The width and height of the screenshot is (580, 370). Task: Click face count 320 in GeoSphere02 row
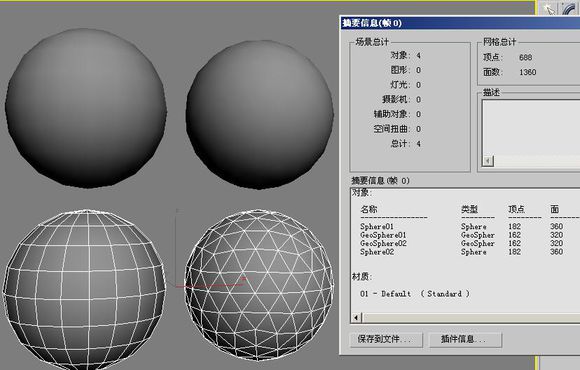pyautogui.click(x=556, y=243)
